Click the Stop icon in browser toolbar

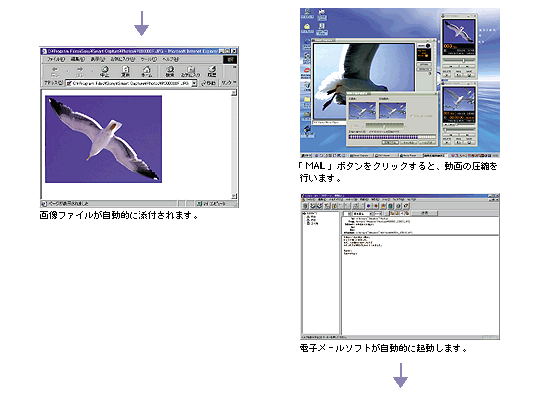tap(105, 71)
